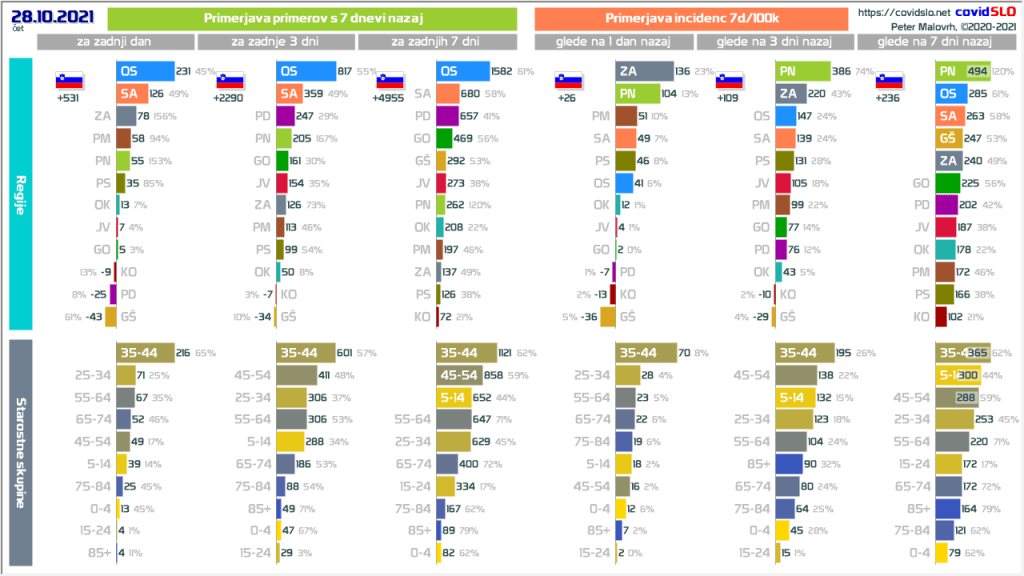Click orange "Primerjava incidenc 7d/100k" header
The image size is (1024, 576).
click(x=693, y=19)
